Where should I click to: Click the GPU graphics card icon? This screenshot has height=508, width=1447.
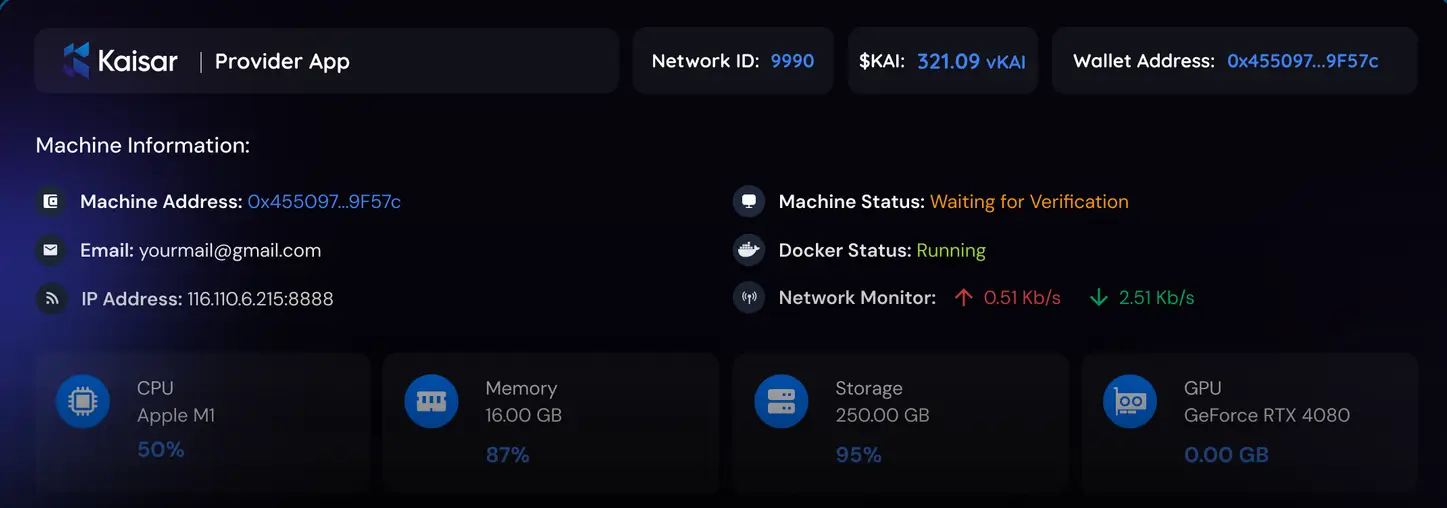click(x=1130, y=402)
